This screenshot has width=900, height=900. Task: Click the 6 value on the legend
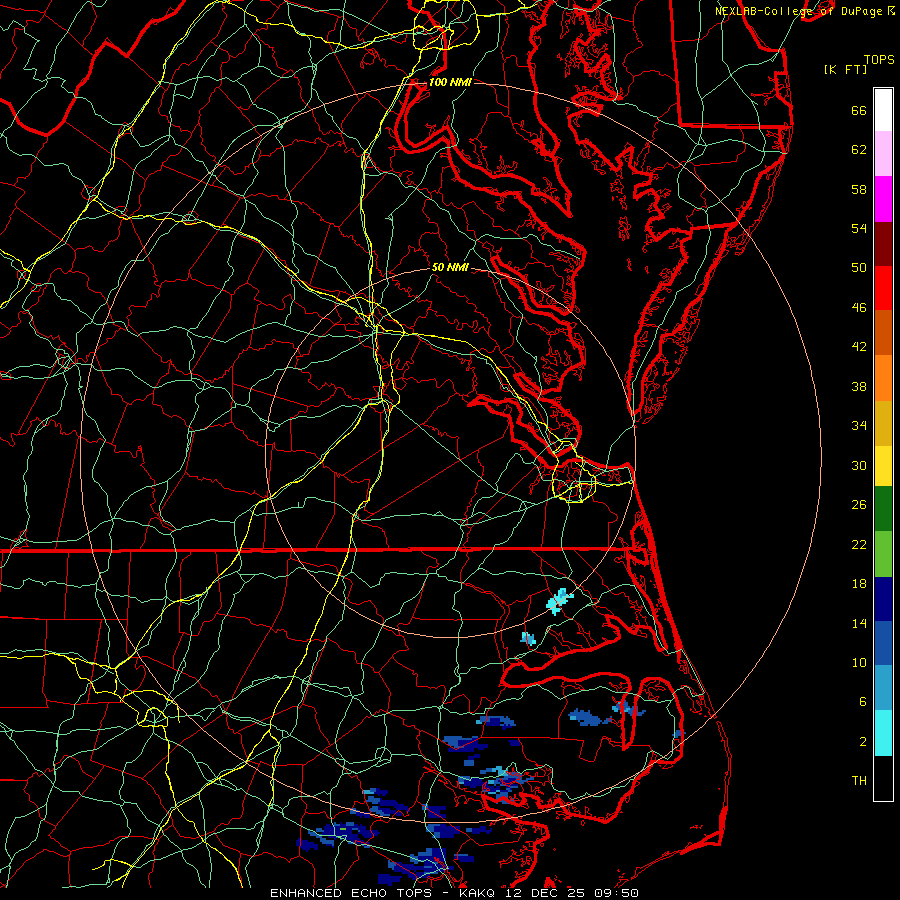[863, 702]
